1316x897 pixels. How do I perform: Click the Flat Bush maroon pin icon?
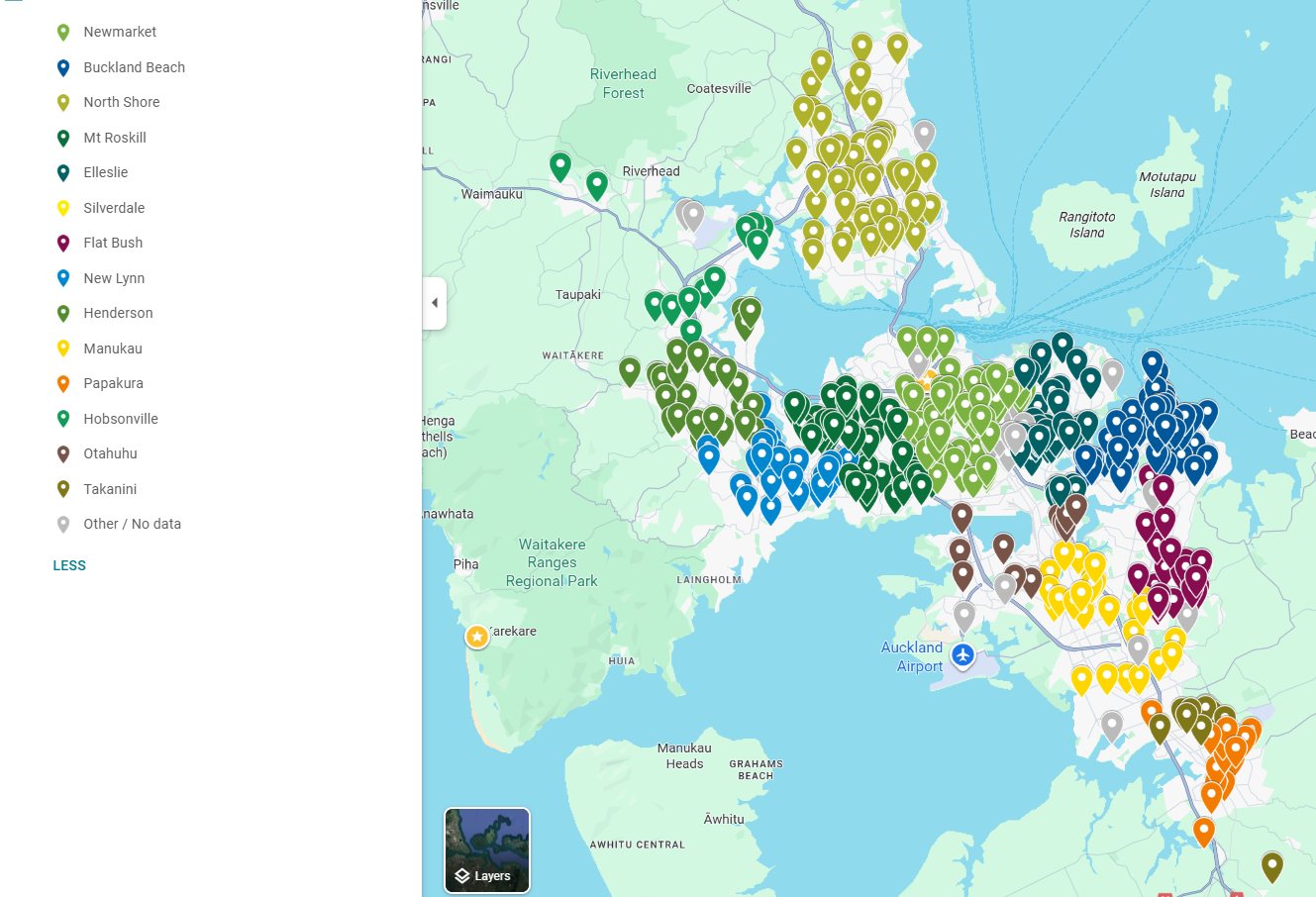(x=63, y=243)
